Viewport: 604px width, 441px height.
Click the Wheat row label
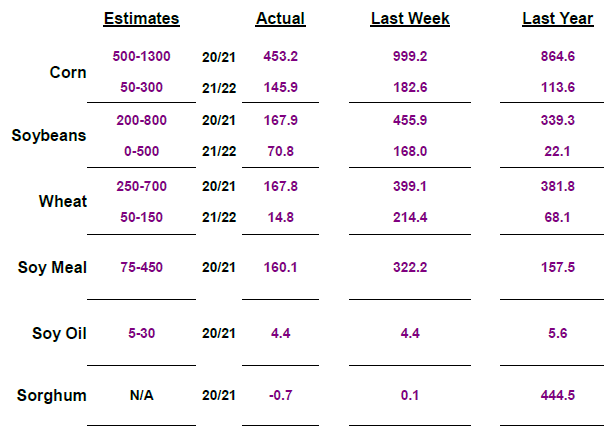(63, 201)
